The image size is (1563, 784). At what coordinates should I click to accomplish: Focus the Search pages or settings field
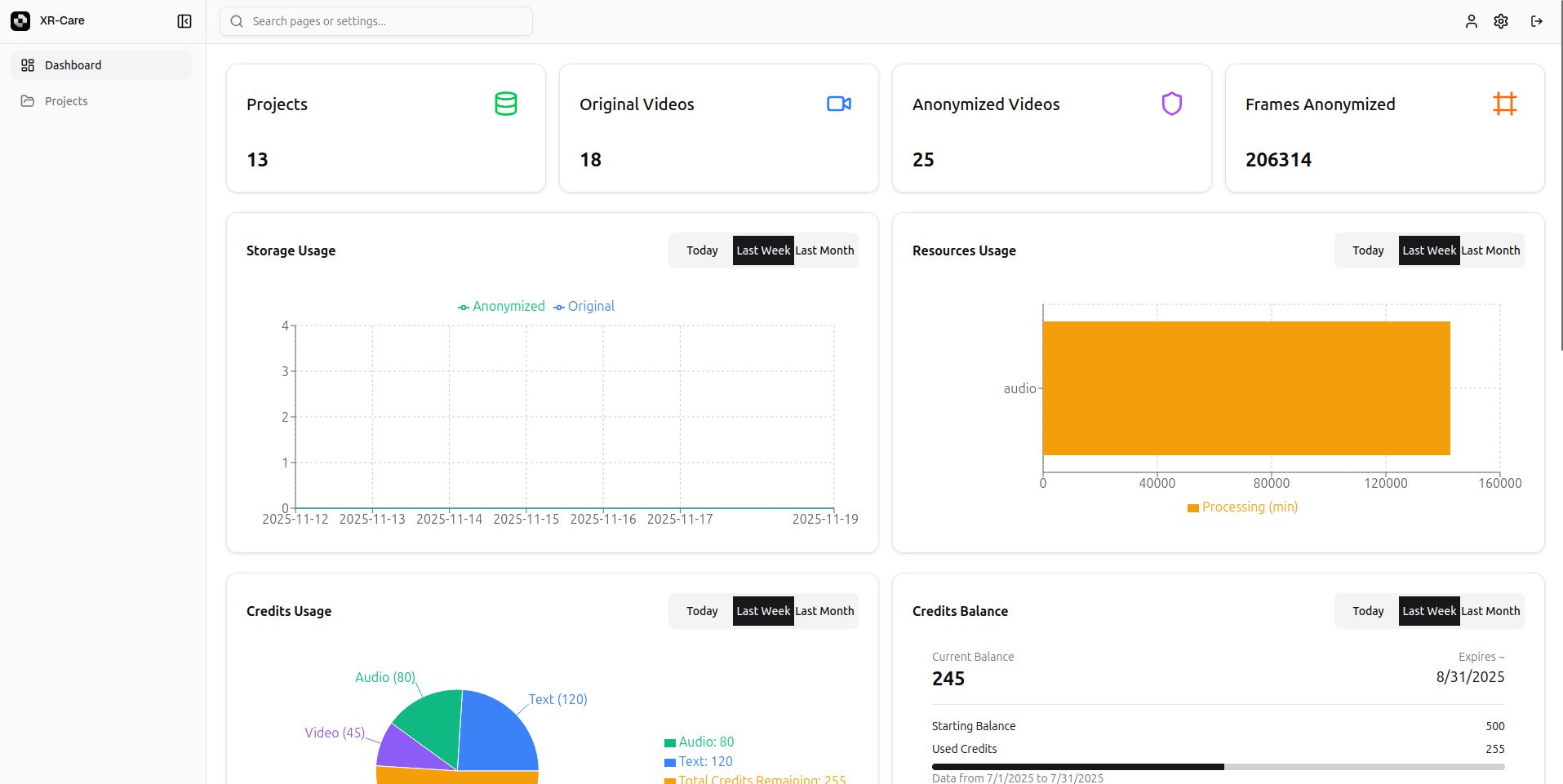pyautogui.click(x=376, y=21)
